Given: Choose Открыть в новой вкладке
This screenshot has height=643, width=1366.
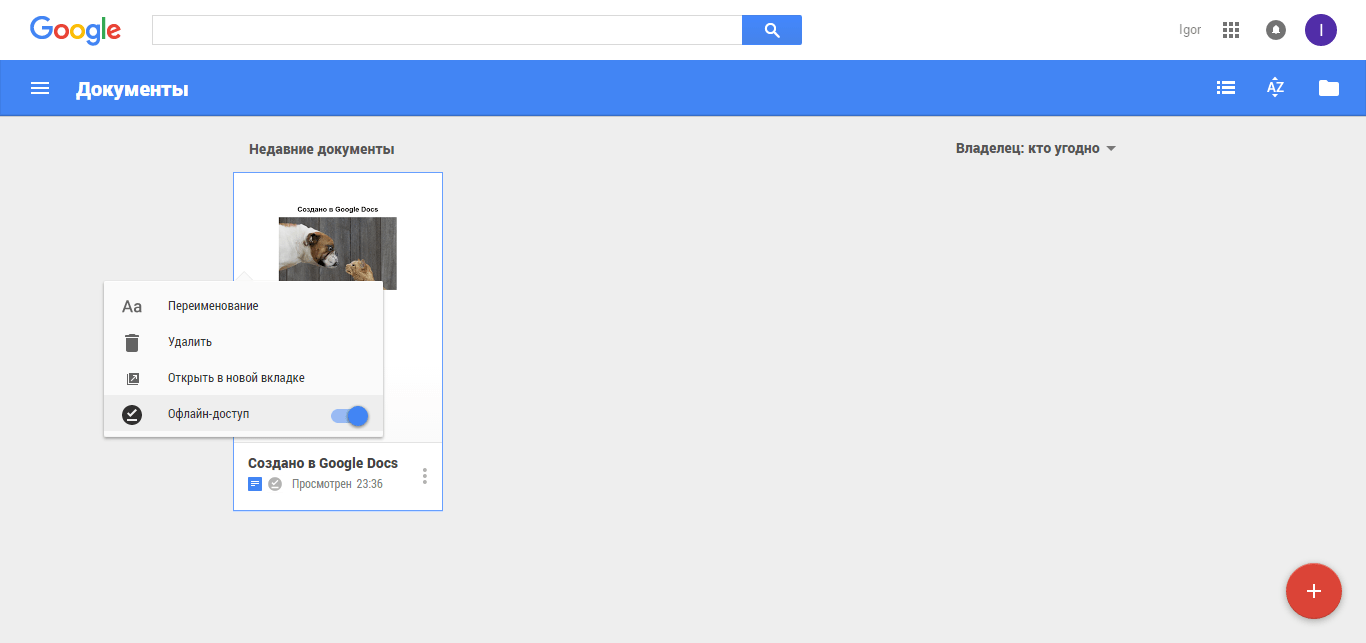Looking at the screenshot, I should pyautogui.click(x=236, y=378).
